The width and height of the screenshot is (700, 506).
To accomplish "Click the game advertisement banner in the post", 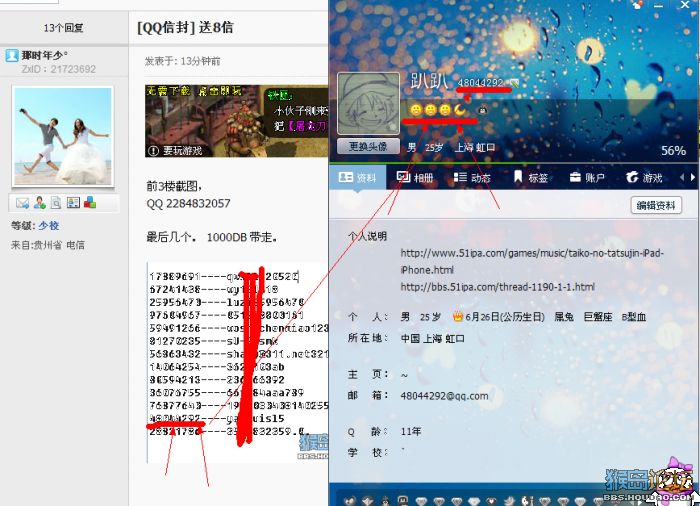I will pyautogui.click(x=237, y=121).
